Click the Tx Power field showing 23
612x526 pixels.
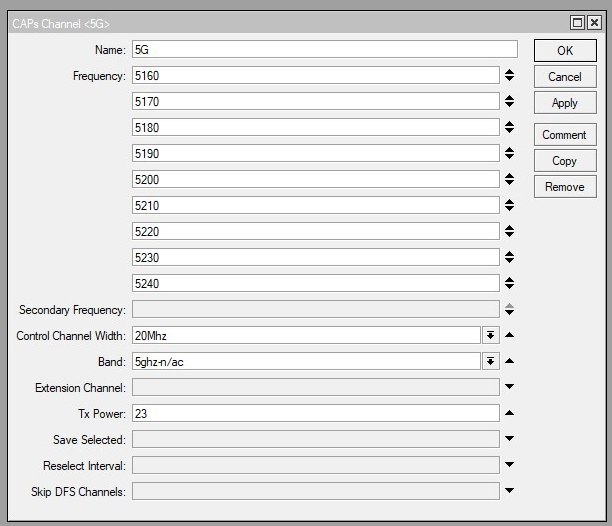coord(315,414)
